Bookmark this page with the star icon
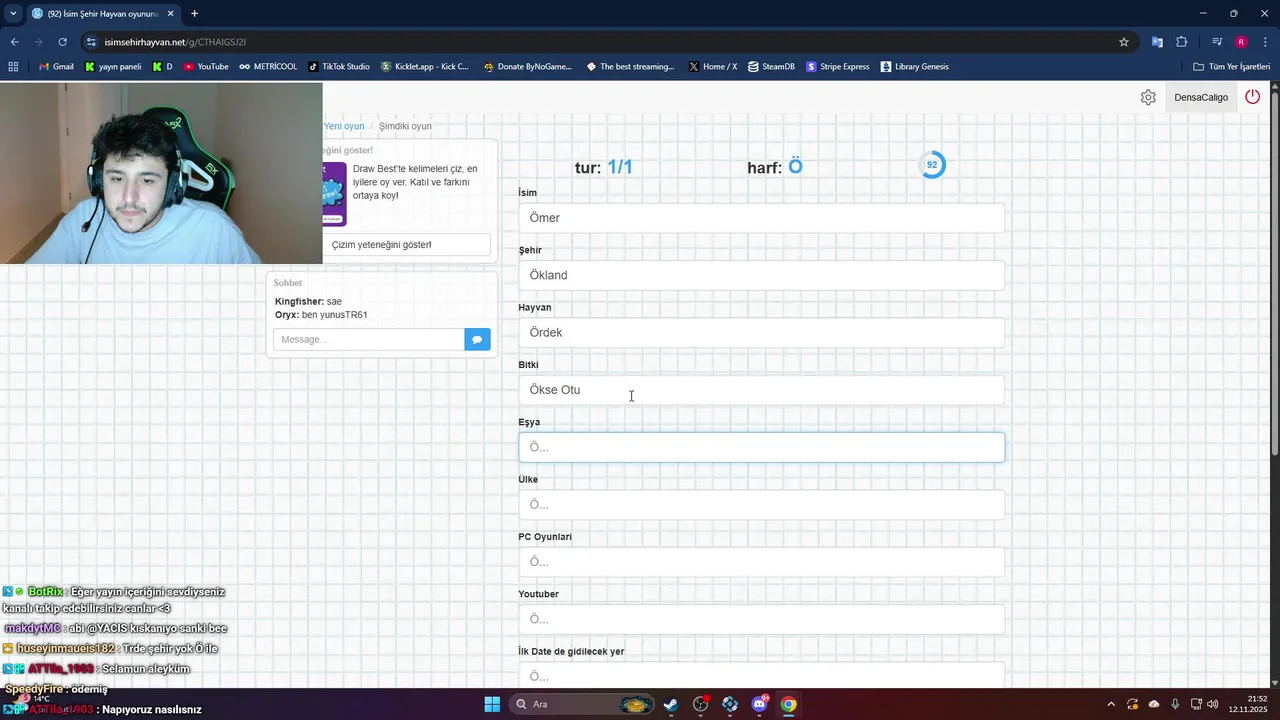The image size is (1280, 720). click(1124, 42)
